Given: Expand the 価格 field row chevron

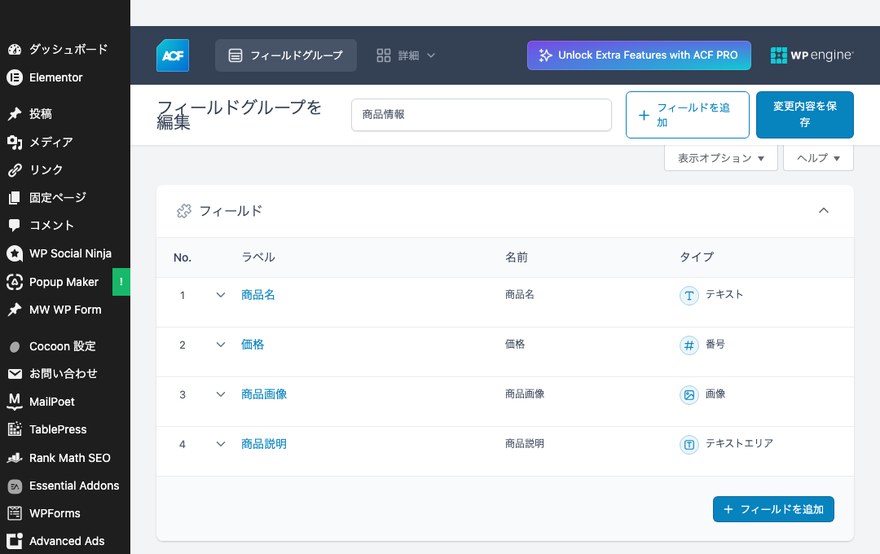Looking at the screenshot, I should [x=221, y=345].
